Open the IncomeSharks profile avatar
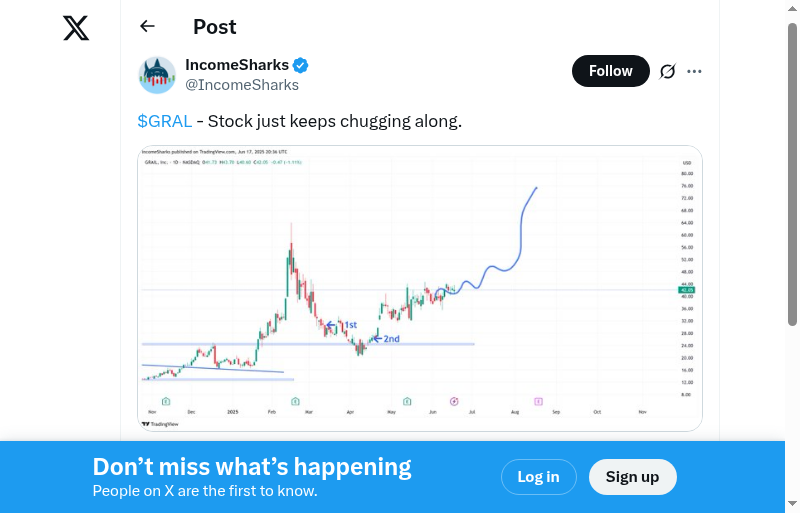The image size is (800, 513). point(157,75)
